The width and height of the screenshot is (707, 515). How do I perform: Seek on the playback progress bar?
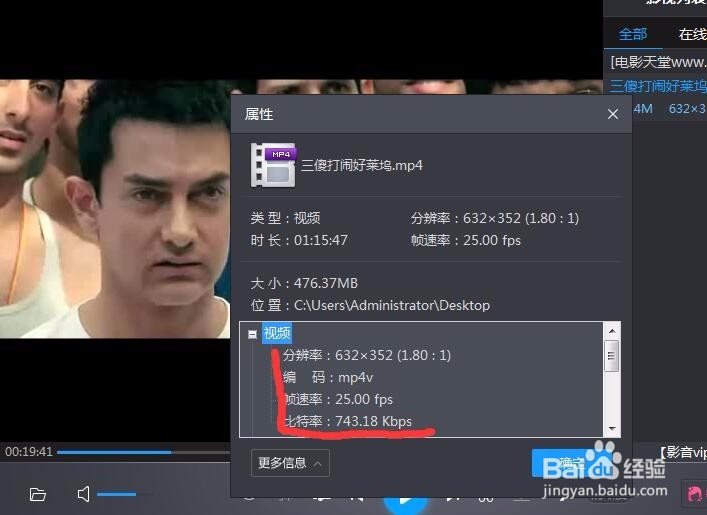143,452
